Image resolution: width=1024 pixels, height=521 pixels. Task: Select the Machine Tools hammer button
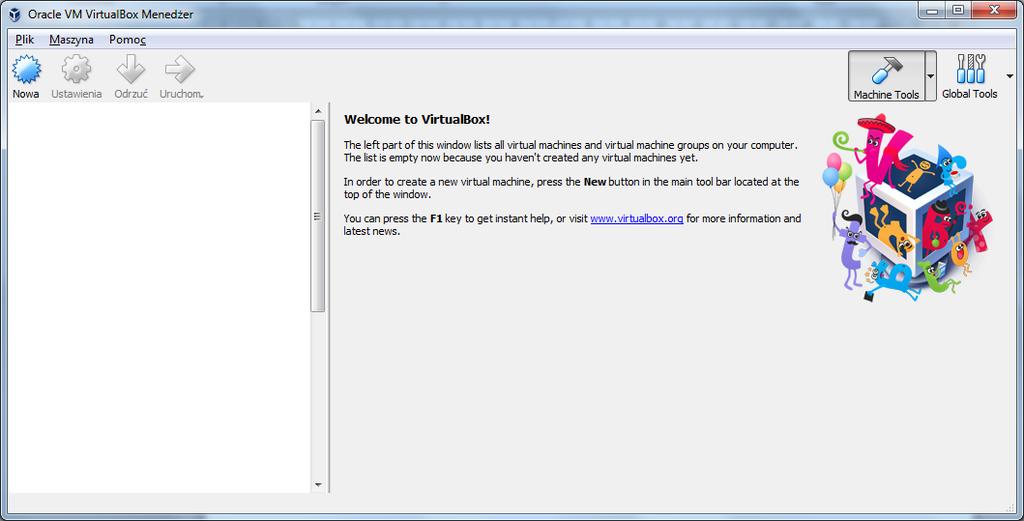(x=886, y=76)
